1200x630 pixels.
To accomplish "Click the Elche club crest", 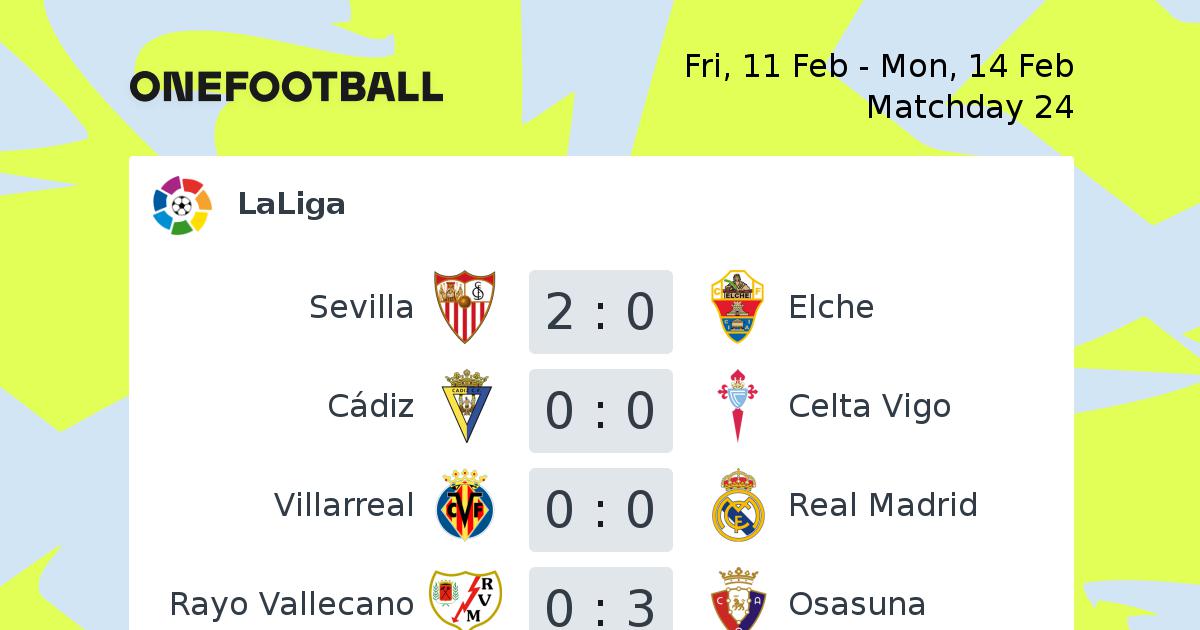I will 737,307.
